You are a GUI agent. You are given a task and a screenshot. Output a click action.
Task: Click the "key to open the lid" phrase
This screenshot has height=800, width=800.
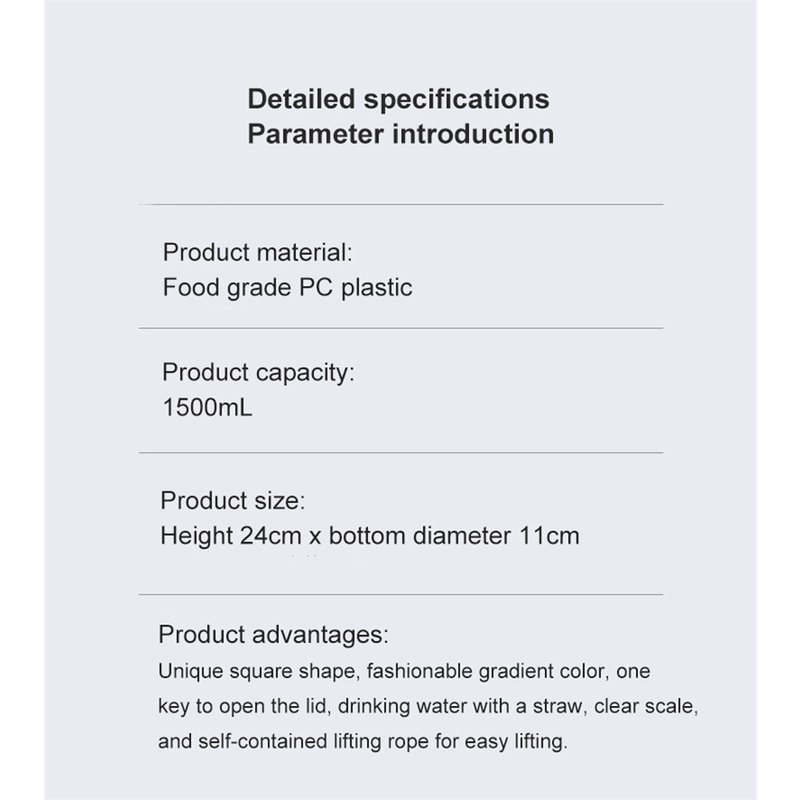[242, 706]
